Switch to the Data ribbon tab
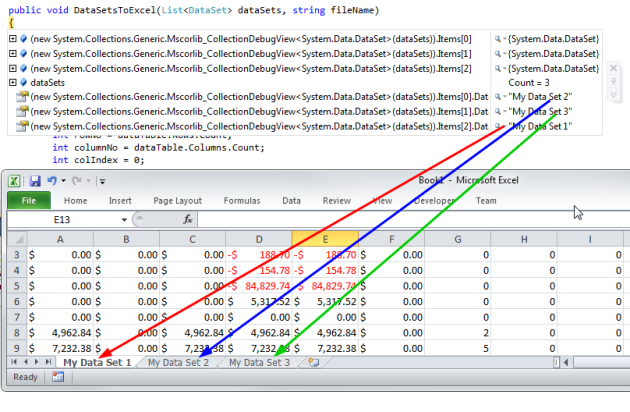 click(x=291, y=201)
